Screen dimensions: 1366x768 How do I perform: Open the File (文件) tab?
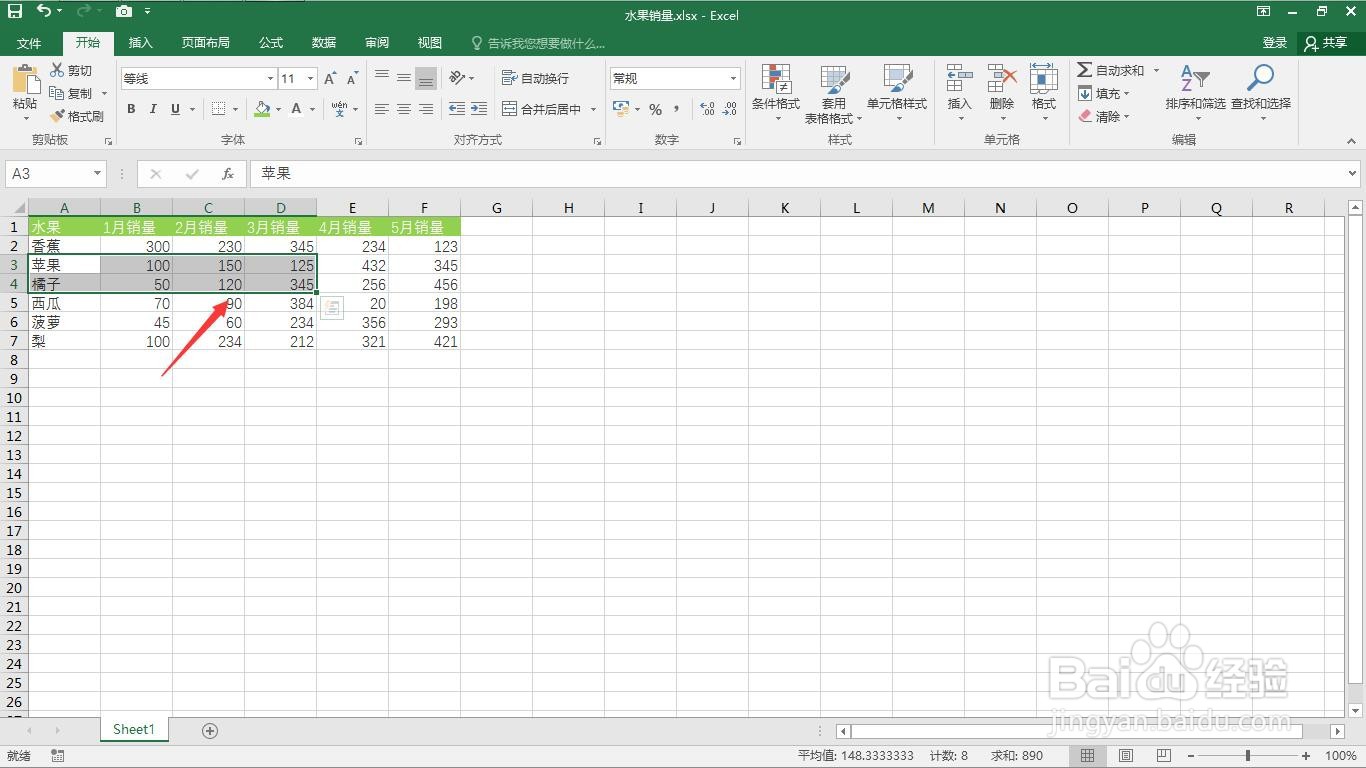[x=29, y=43]
